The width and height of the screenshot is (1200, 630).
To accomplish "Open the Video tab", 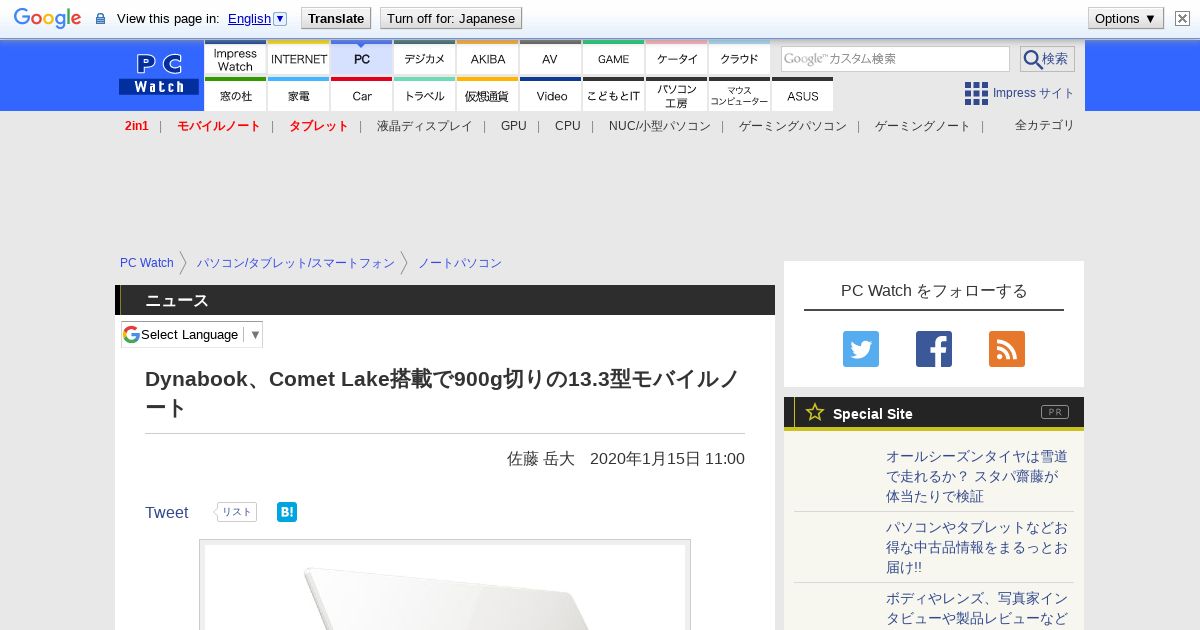I will pos(551,95).
